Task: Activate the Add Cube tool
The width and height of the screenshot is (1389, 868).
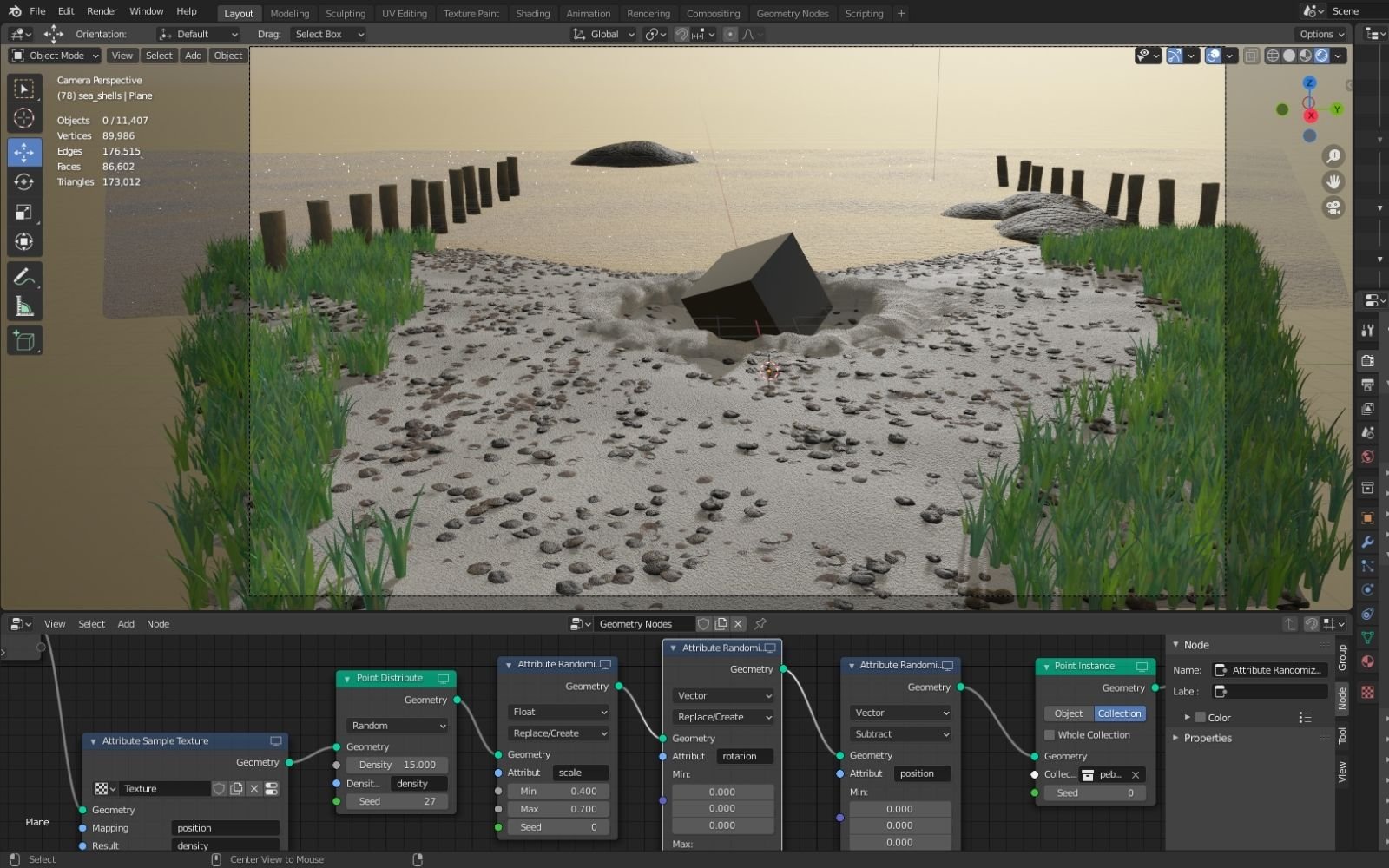Action: [24, 340]
